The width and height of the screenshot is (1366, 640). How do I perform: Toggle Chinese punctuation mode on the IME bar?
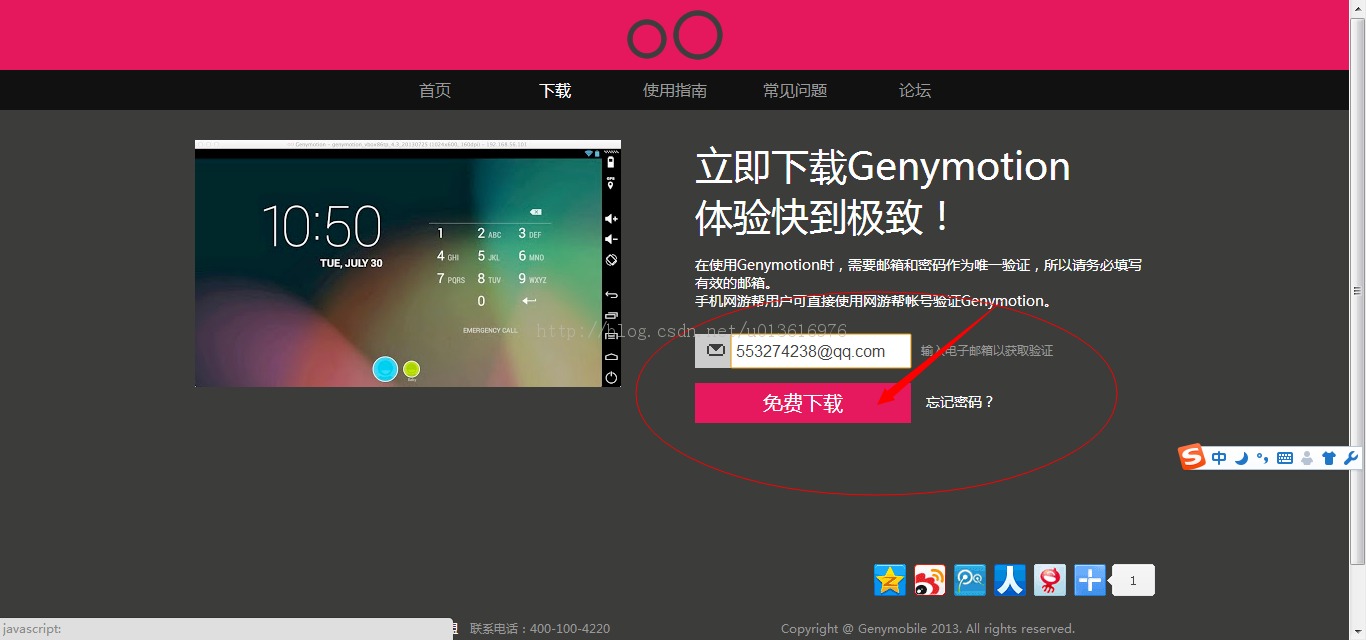(x=1262, y=458)
